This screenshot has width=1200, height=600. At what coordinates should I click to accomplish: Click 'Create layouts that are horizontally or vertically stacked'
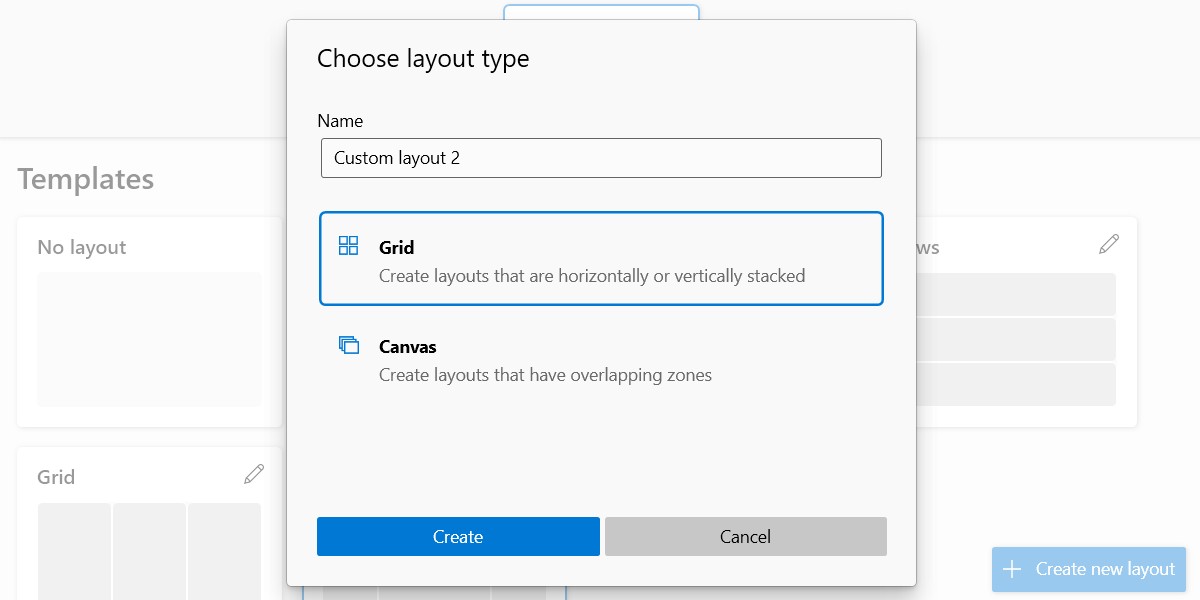pyautogui.click(x=592, y=276)
